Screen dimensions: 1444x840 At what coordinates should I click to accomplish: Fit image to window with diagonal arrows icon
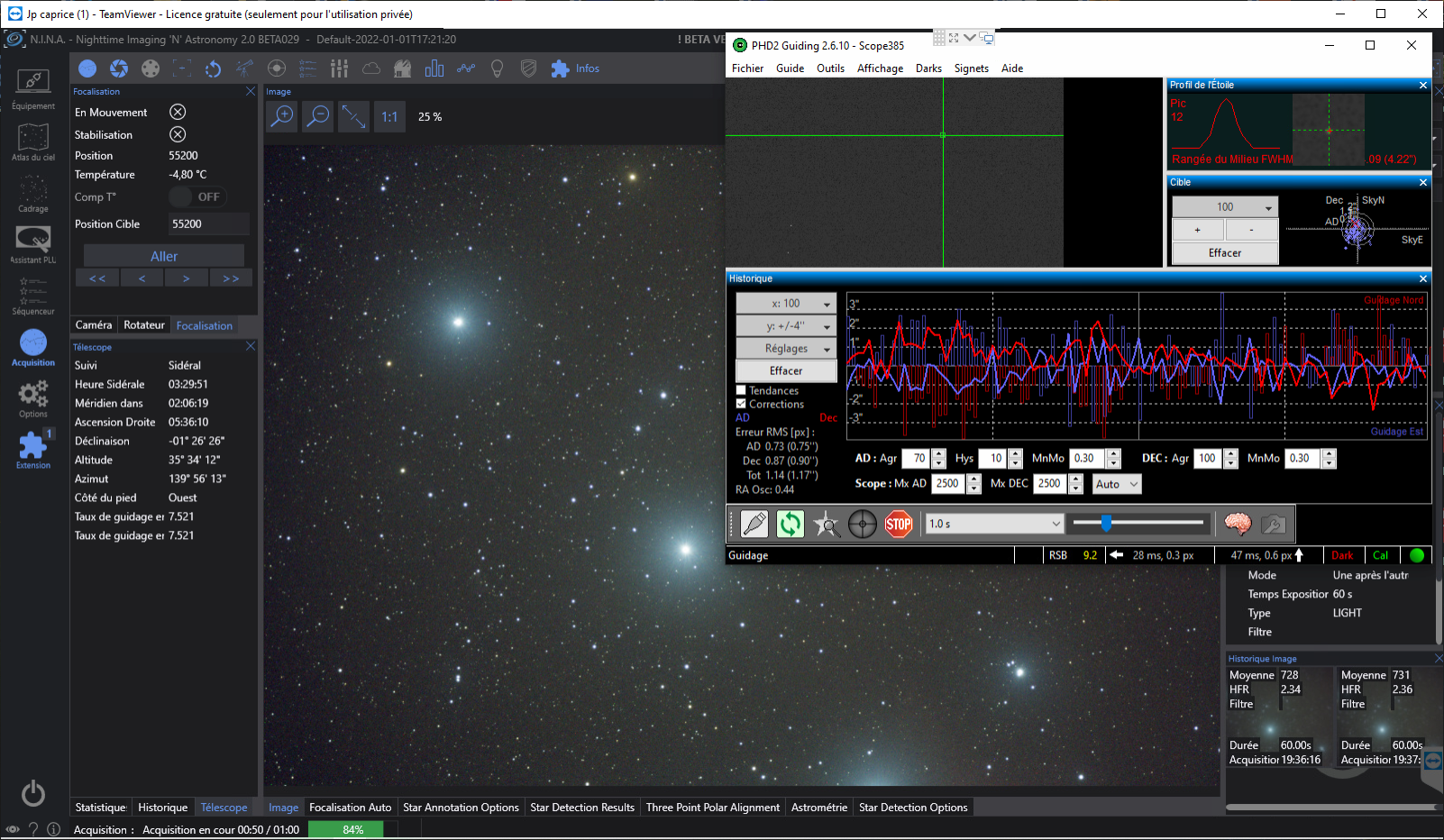click(x=353, y=116)
